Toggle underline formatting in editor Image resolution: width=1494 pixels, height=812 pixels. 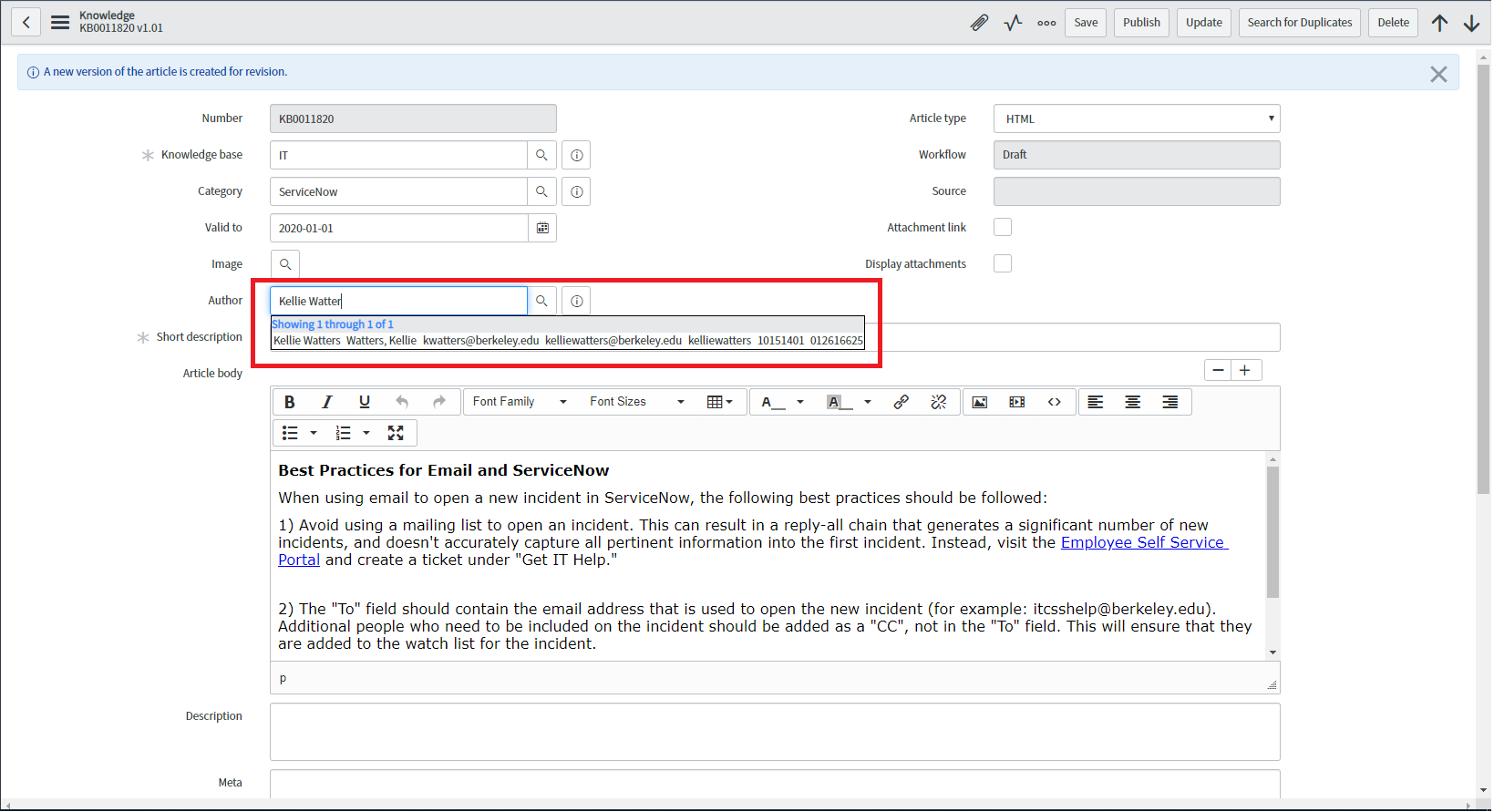click(x=365, y=402)
